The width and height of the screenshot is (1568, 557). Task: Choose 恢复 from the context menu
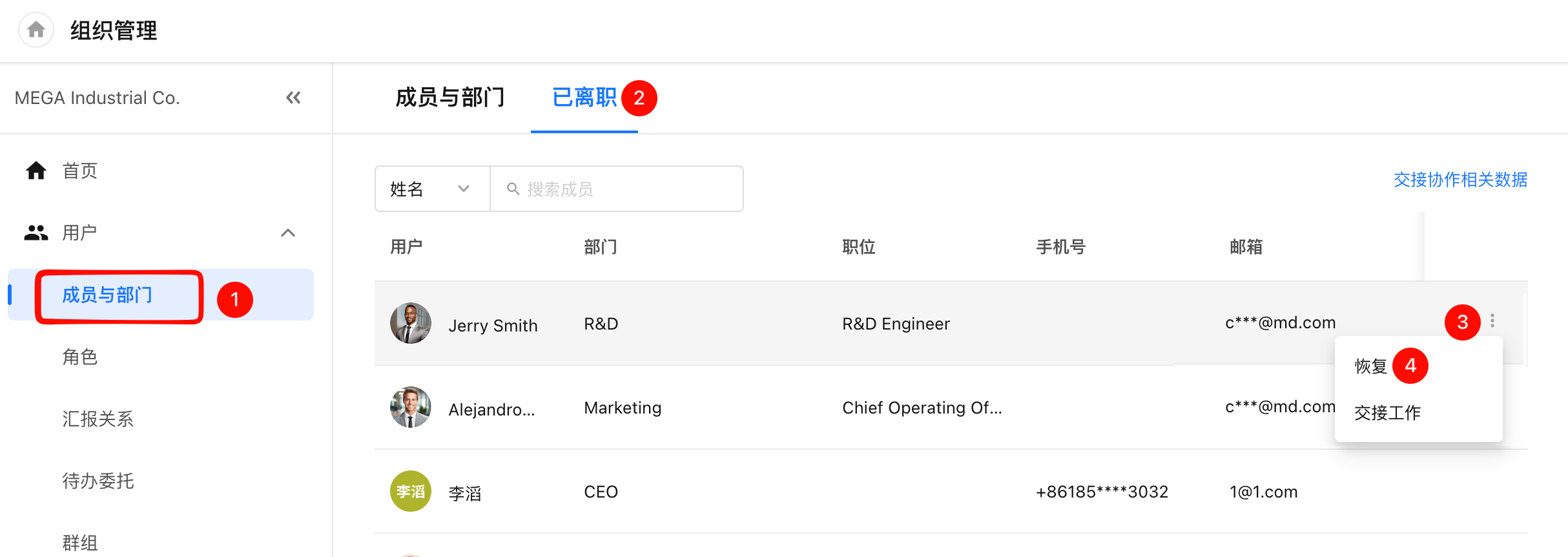point(1371,366)
